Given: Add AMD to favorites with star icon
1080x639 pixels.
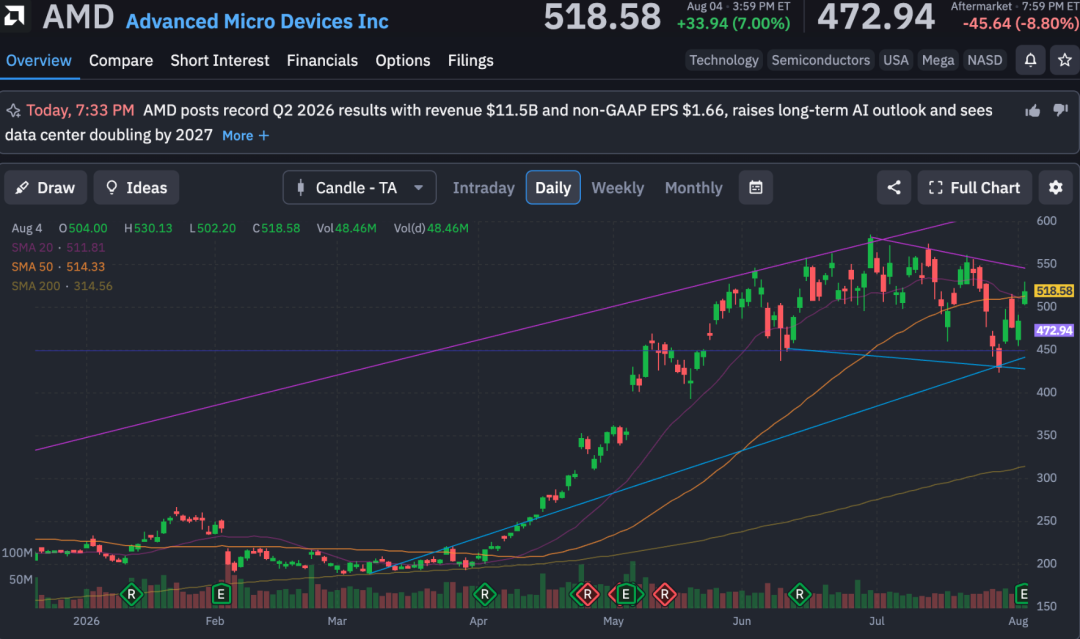Looking at the screenshot, I should click(1065, 61).
